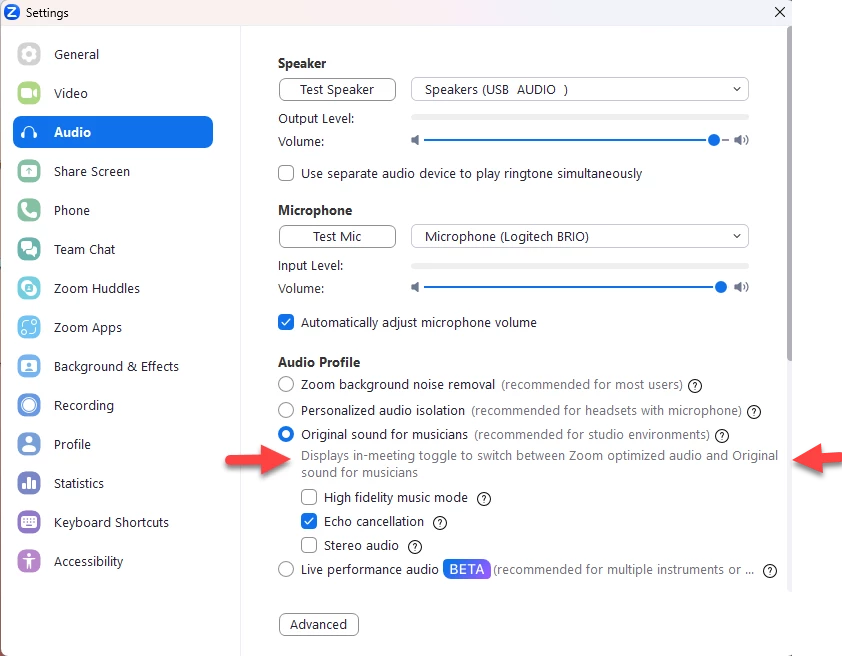Select Zoom background noise removal radio
Image resolution: width=842 pixels, height=656 pixels.
[286, 384]
